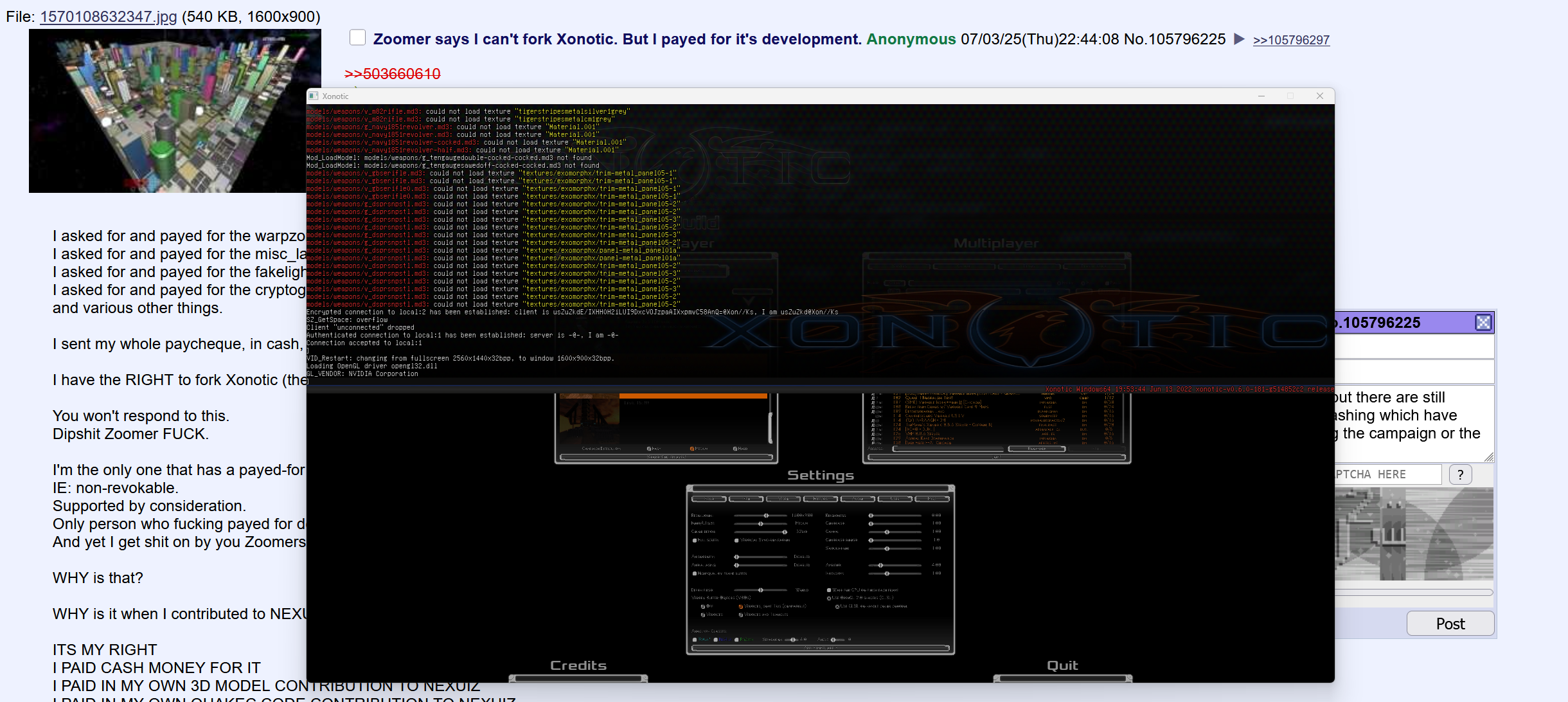The height and width of the screenshot is (702, 1568).
Task: Adjust anaglyph Separation slider
Action: pyautogui.click(x=792, y=640)
